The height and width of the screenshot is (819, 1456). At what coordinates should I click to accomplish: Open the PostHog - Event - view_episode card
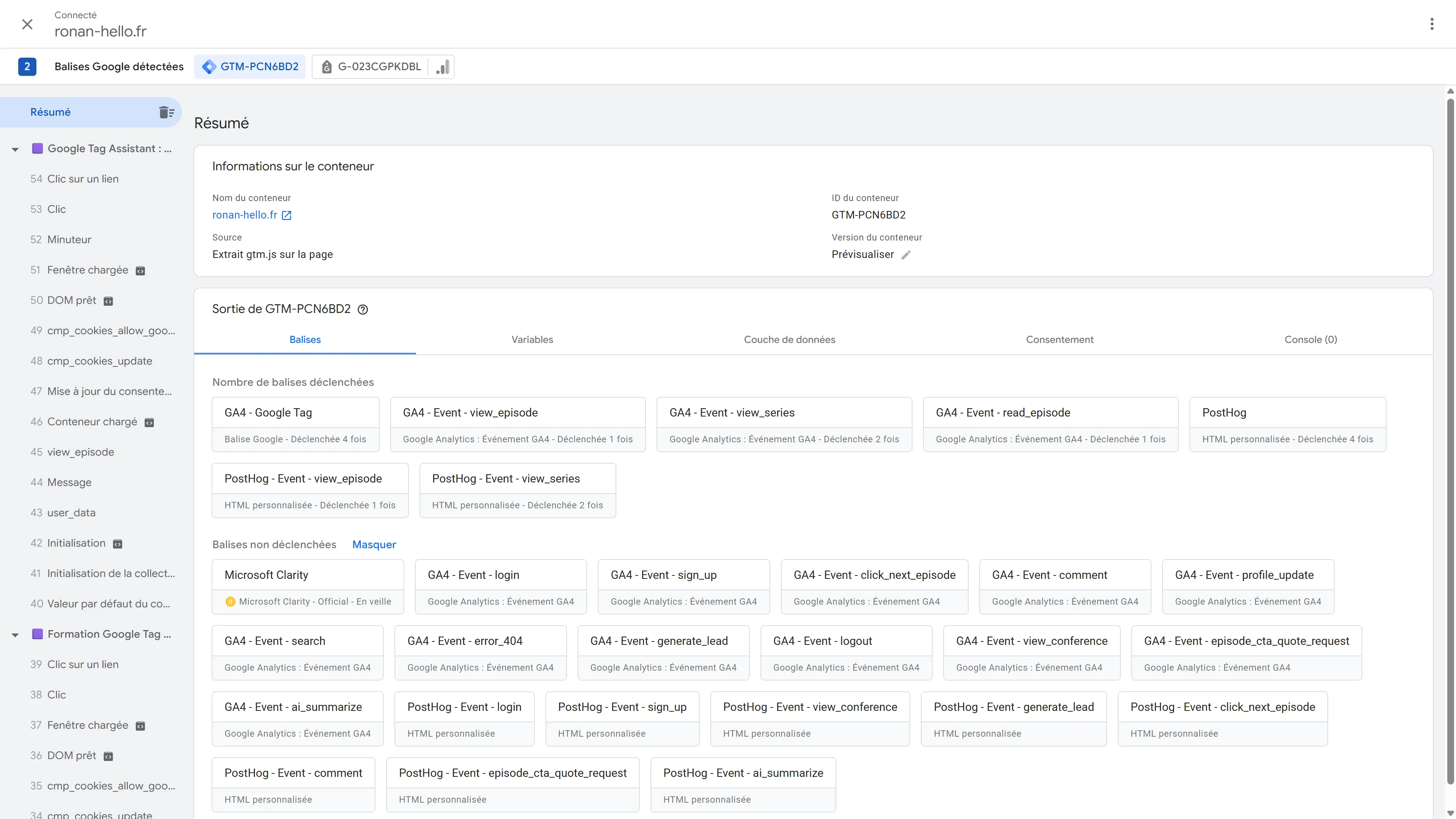click(310, 490)
